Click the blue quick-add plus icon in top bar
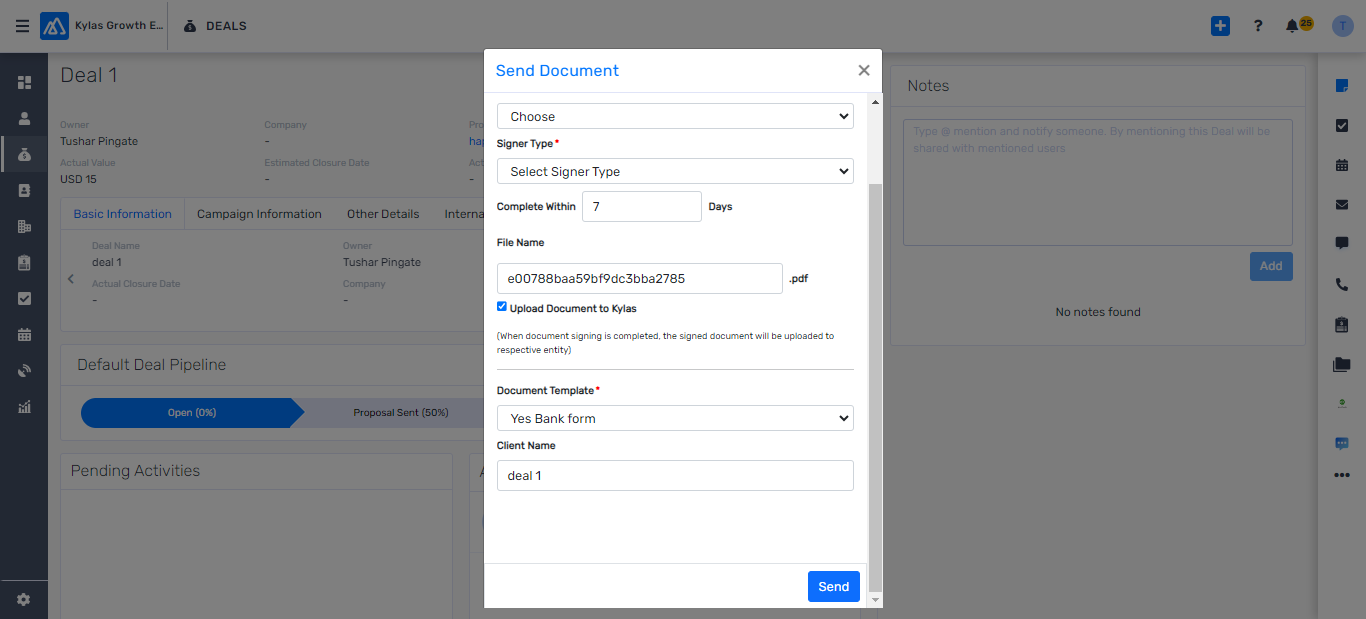1366x619 pixels. point(1220,26)
